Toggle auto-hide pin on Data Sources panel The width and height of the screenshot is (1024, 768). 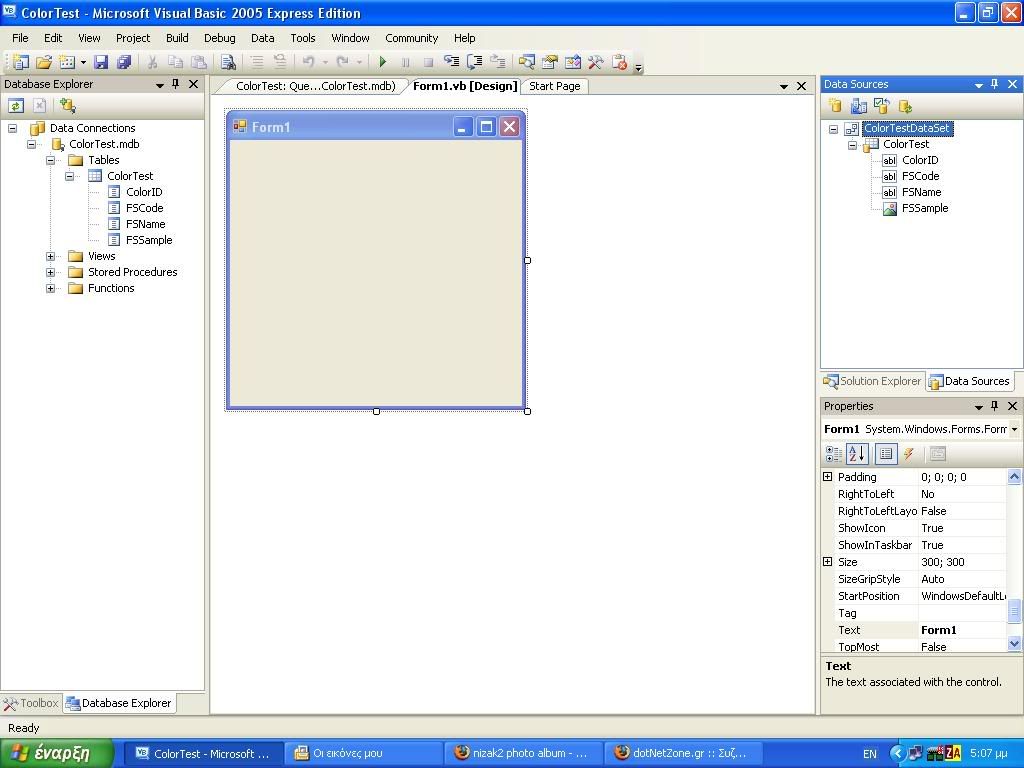[x=994, y=84]
